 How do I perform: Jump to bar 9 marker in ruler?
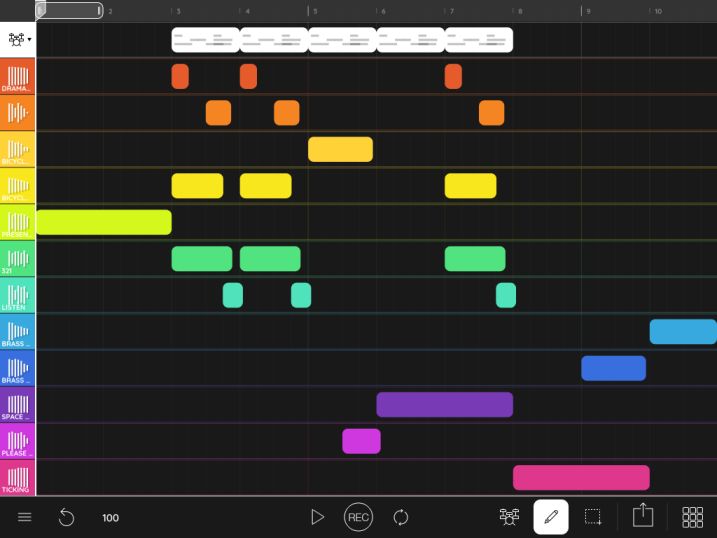589,11
